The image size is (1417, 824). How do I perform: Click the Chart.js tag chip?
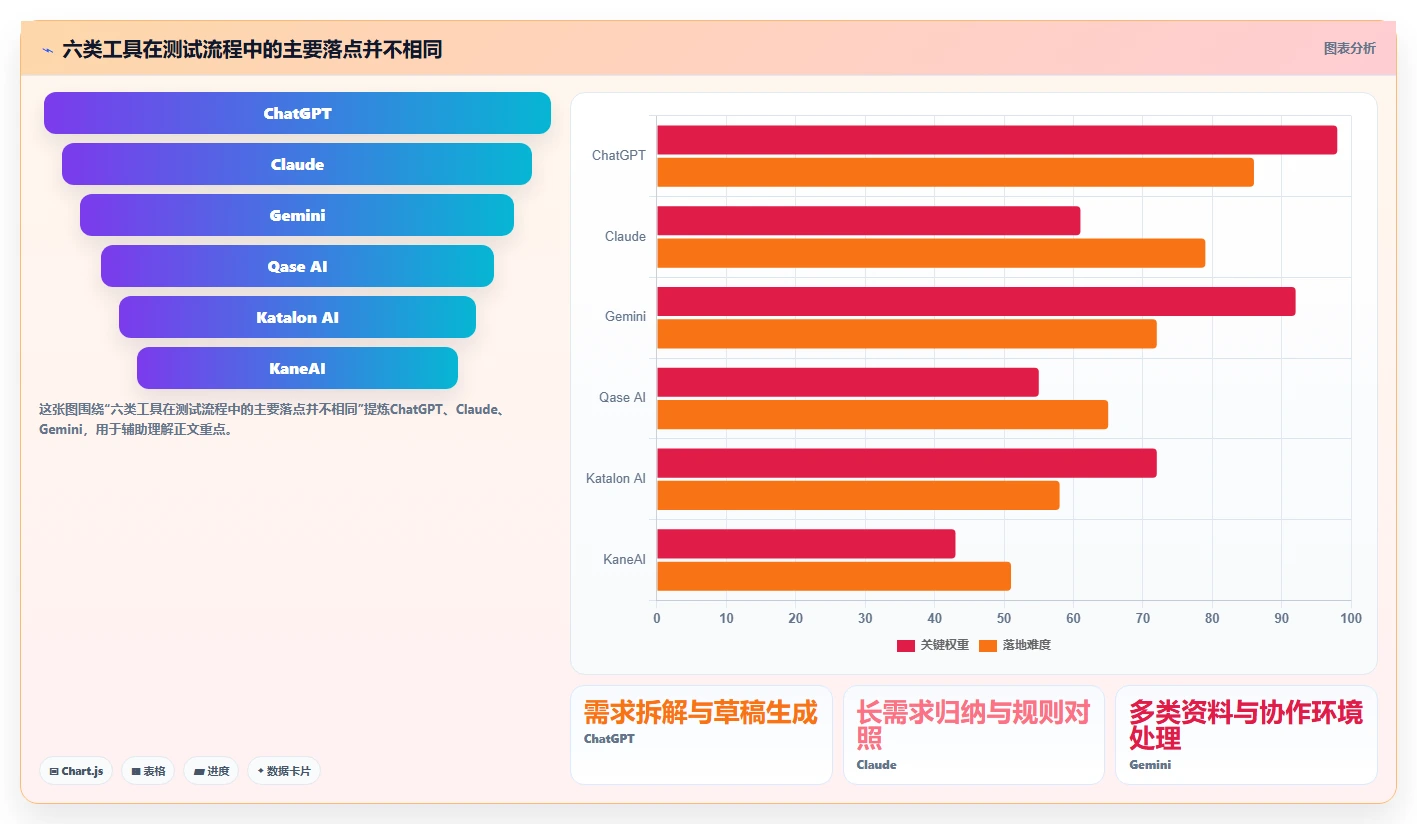pyautogui.click(x=76, y=771)
